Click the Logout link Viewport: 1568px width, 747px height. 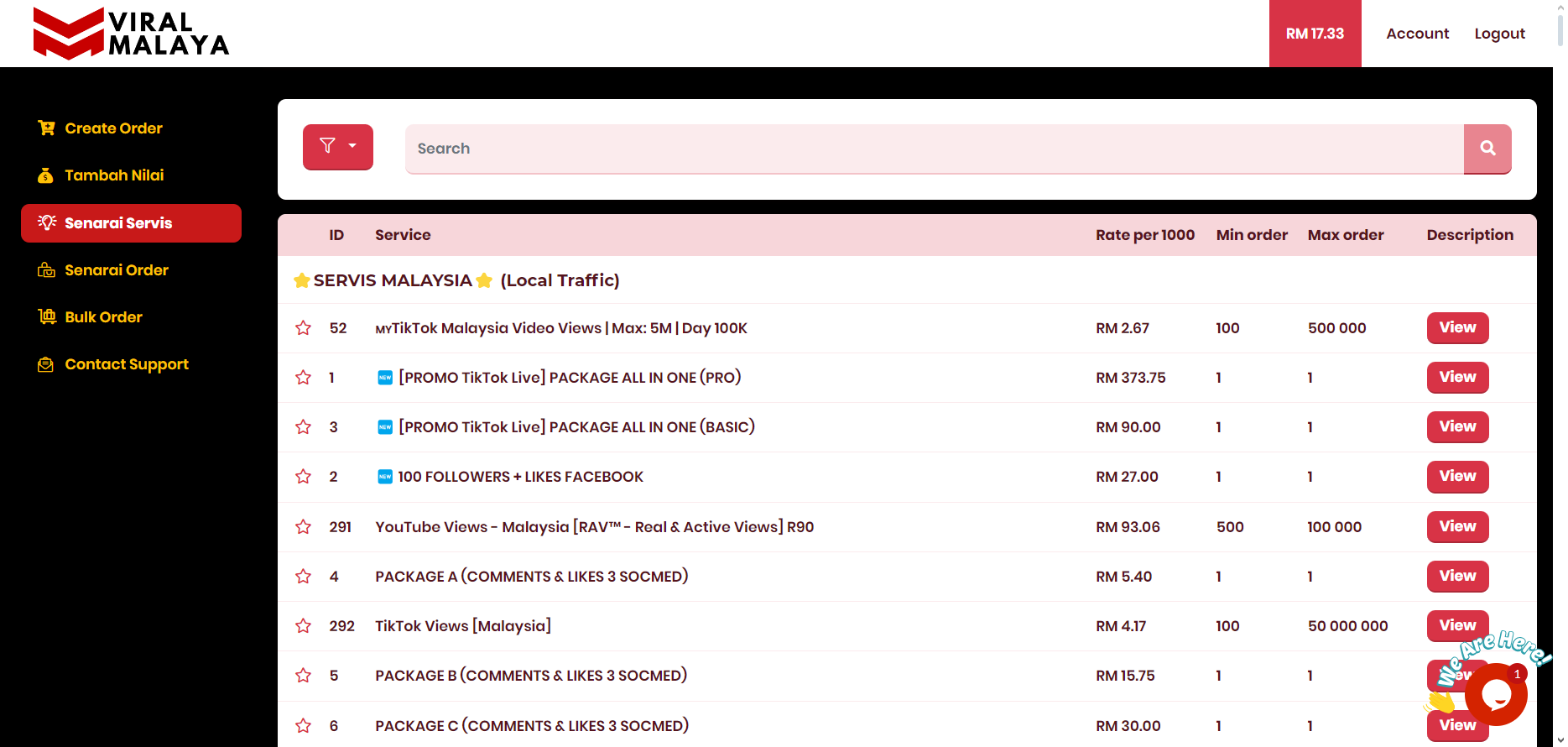[1499, 34]
